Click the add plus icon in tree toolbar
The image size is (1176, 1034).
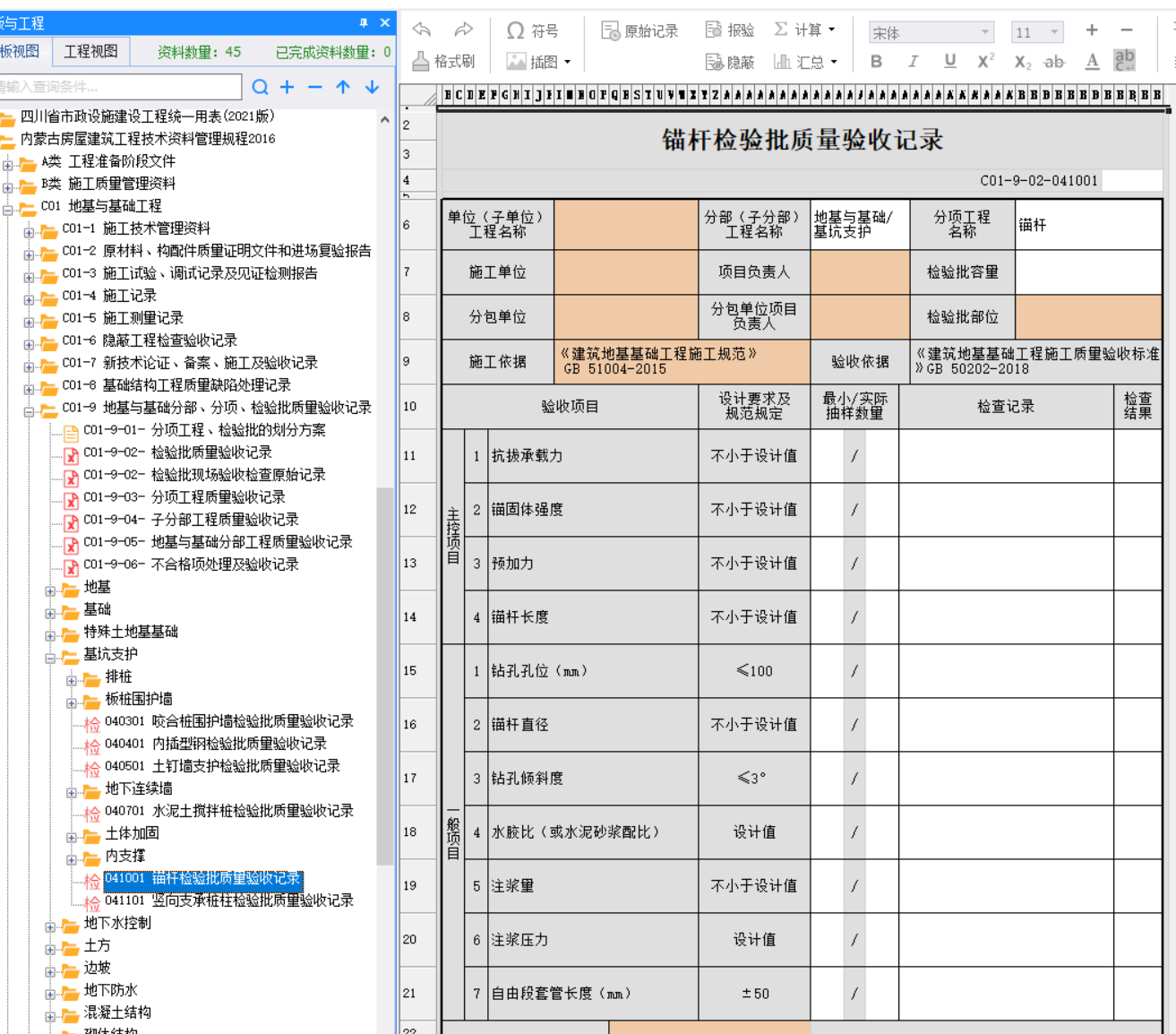[288, 87]
